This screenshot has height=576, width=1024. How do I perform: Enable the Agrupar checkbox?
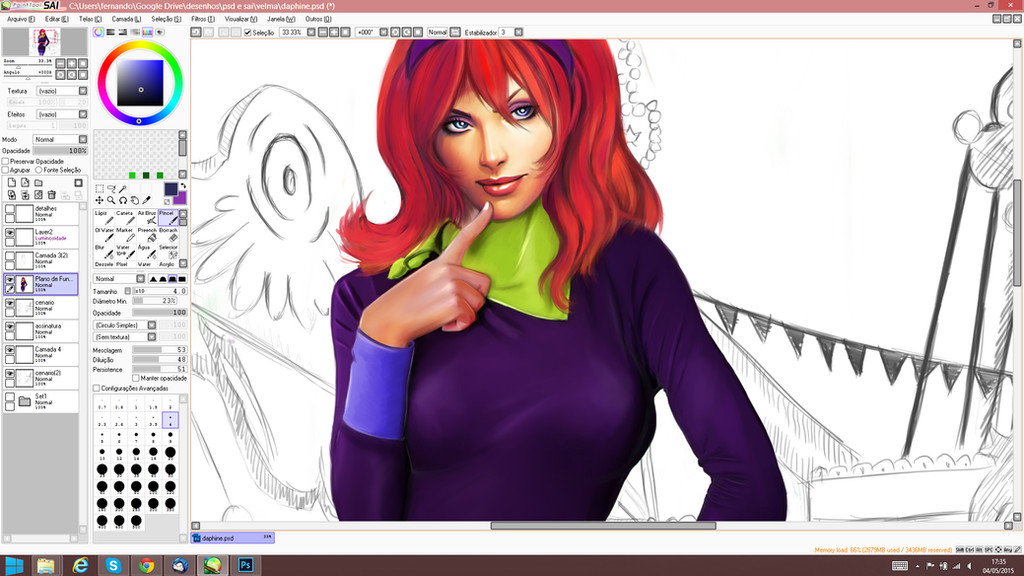[5, 170]
